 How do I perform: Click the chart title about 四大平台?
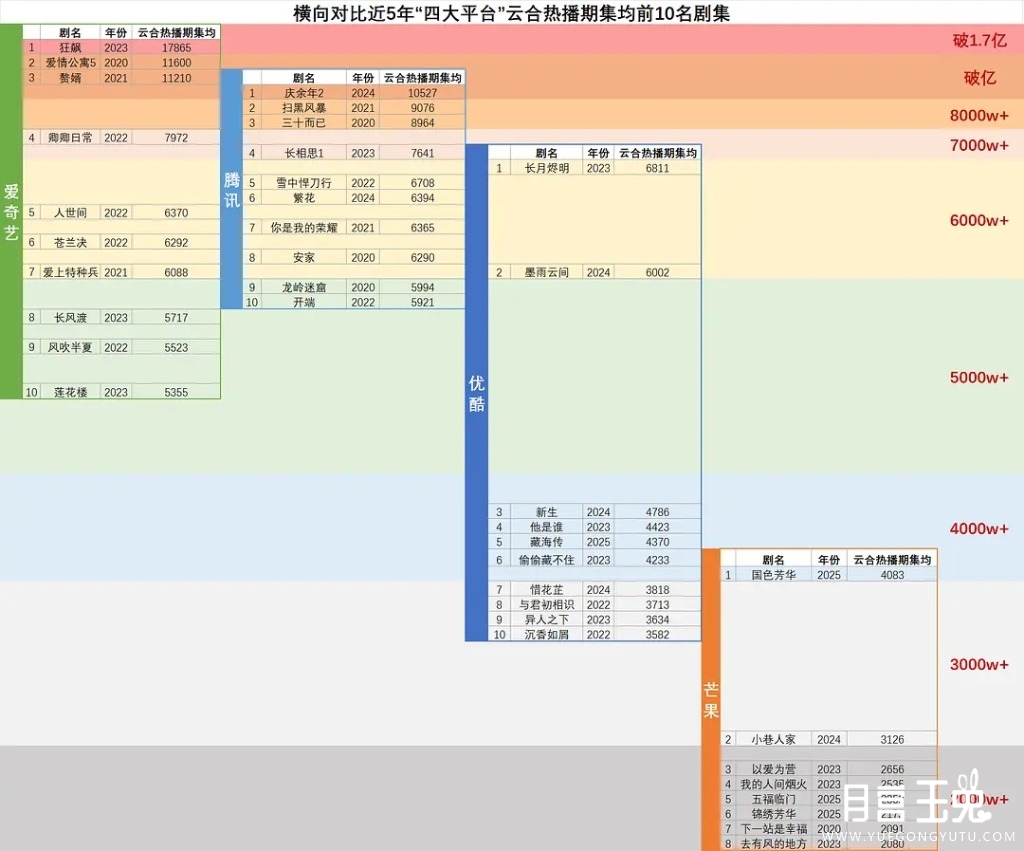(510, 12)
